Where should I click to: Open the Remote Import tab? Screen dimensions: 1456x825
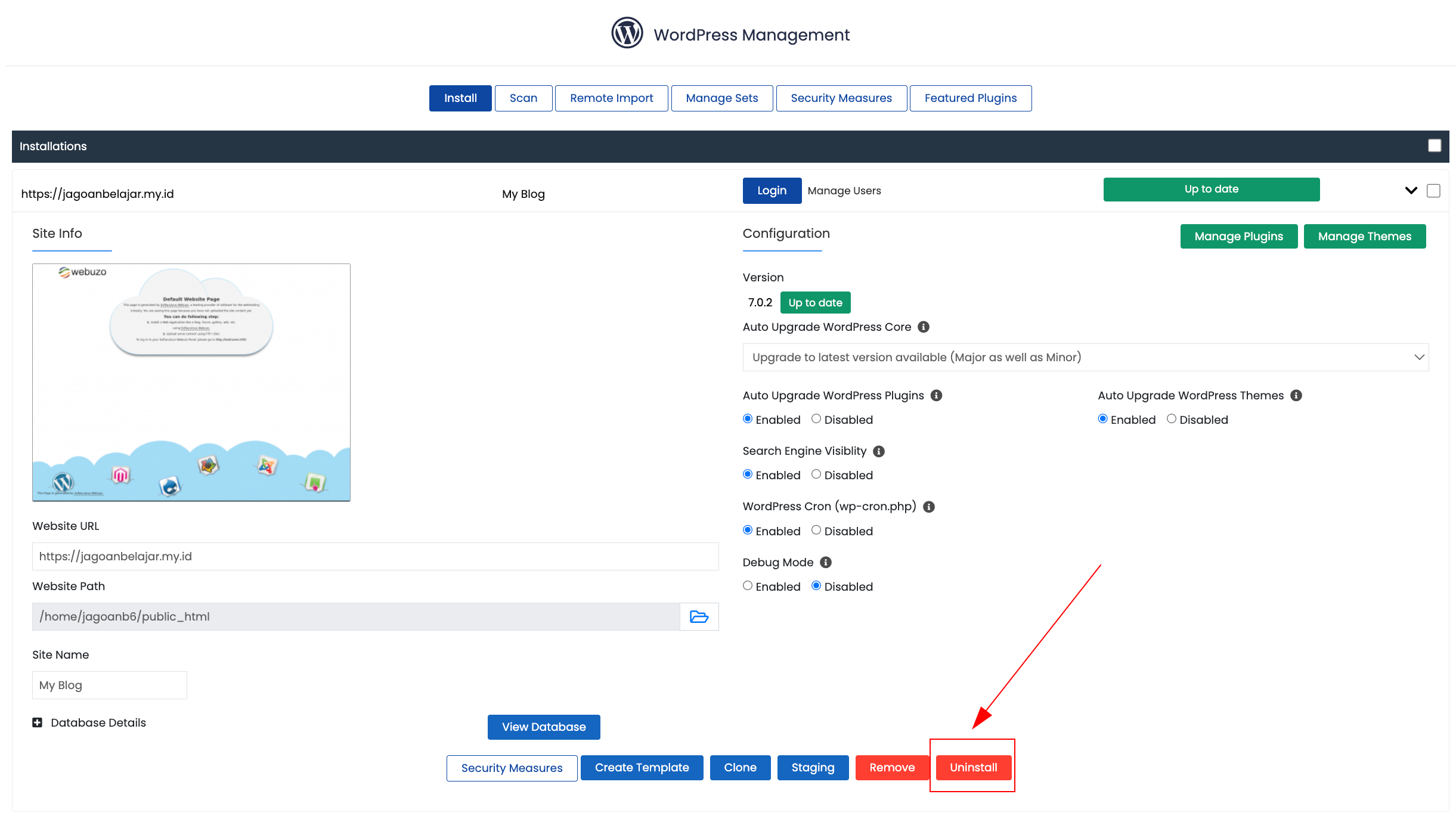[x=612, y=98]
